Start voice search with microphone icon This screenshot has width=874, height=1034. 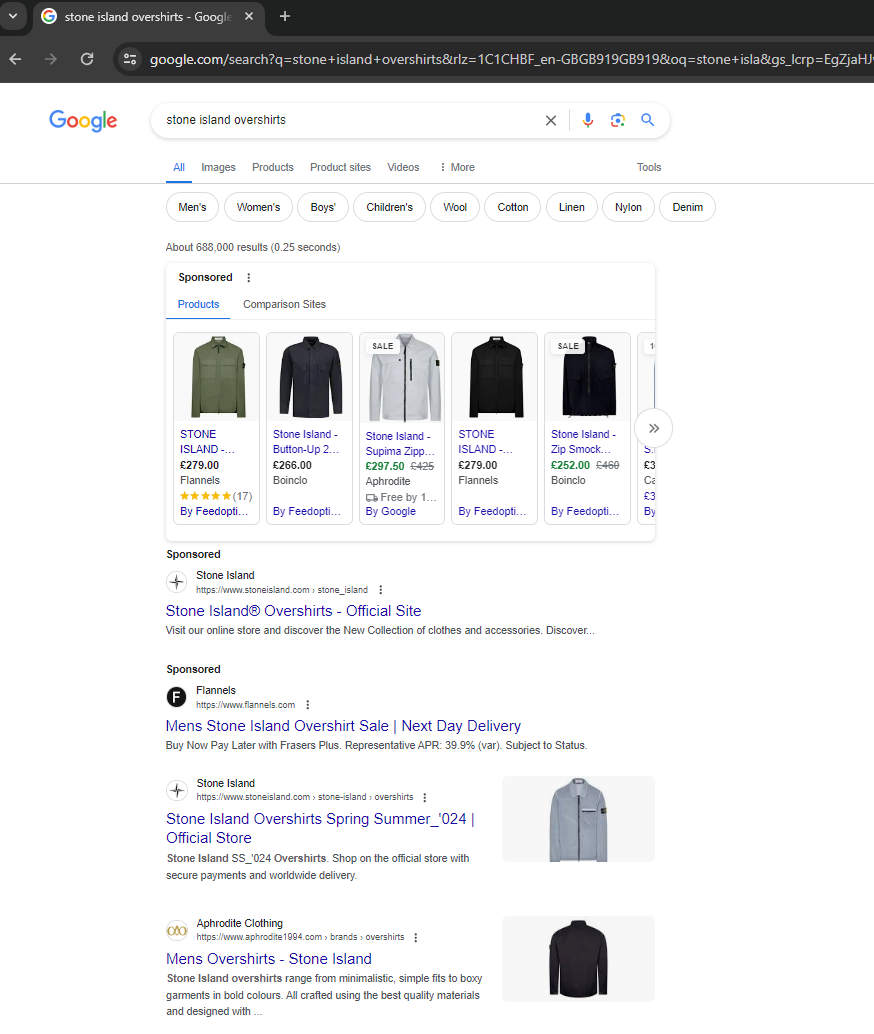click(588, 120)
